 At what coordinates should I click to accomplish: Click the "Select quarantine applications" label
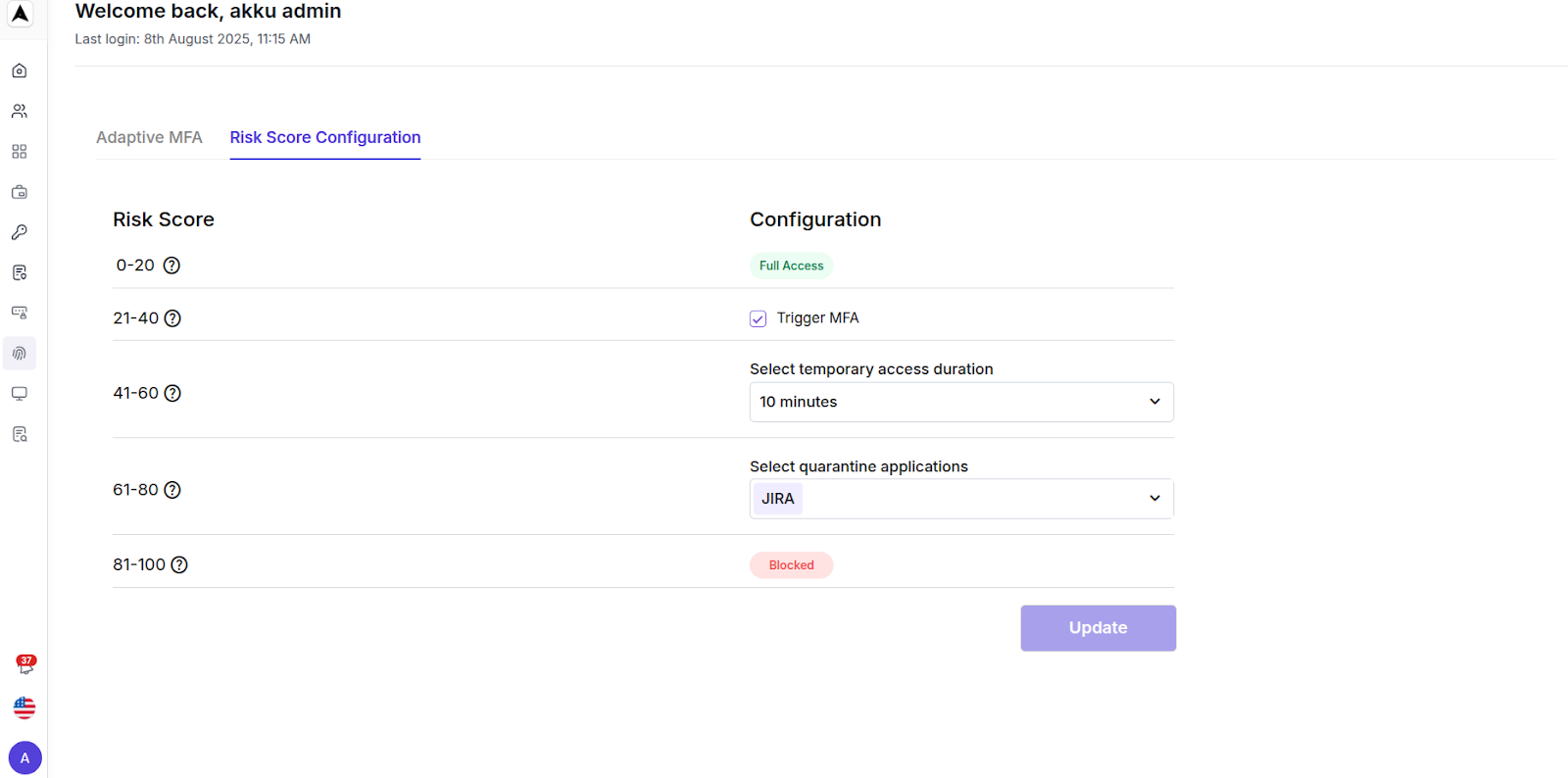858,466
